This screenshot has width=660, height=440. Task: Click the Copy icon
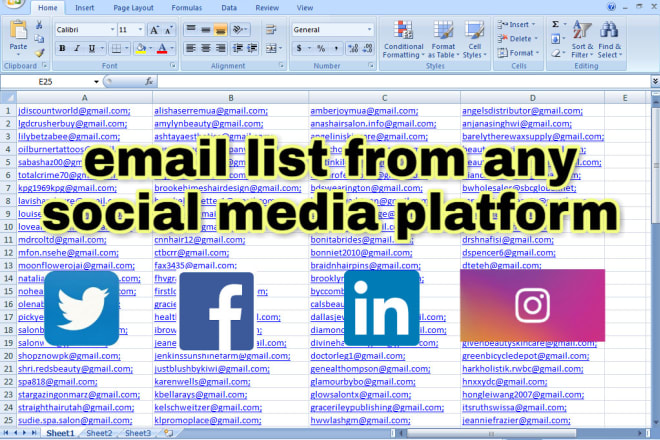[39, 39]
